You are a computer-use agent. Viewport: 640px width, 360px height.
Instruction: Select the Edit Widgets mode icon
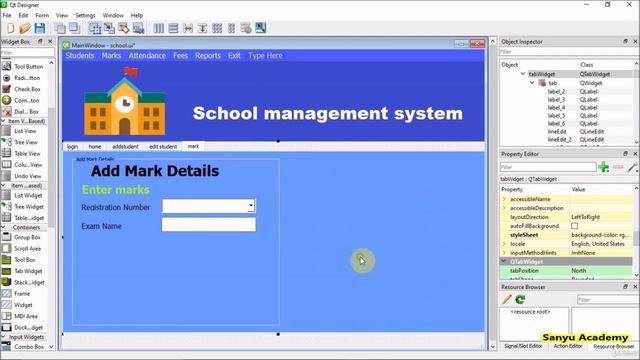95,28
